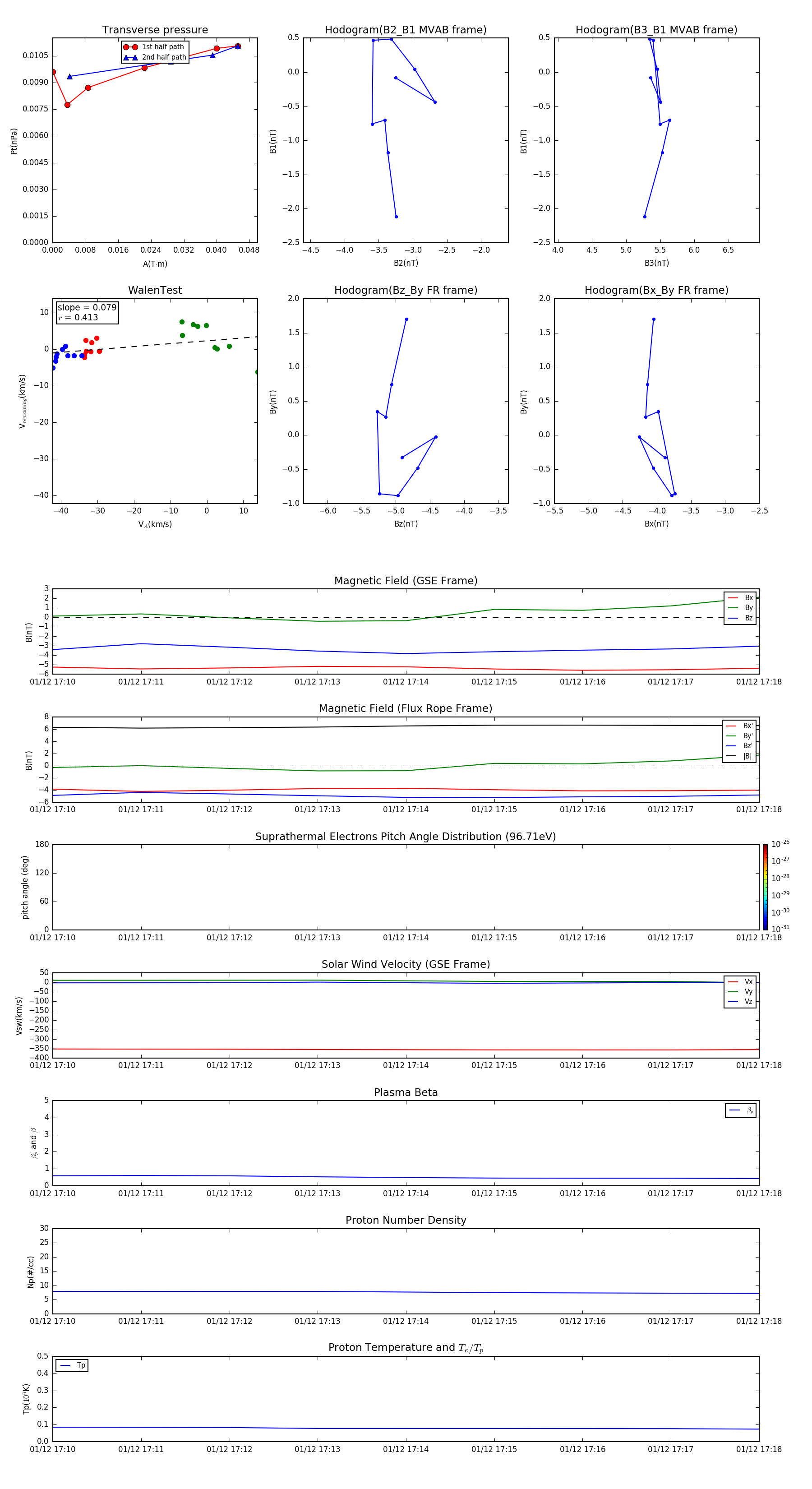Click the 'Np(#/cc)' y-axis label
Image resolution: width=812 pixels, height=1489 pixels.
coord(31,1272)
